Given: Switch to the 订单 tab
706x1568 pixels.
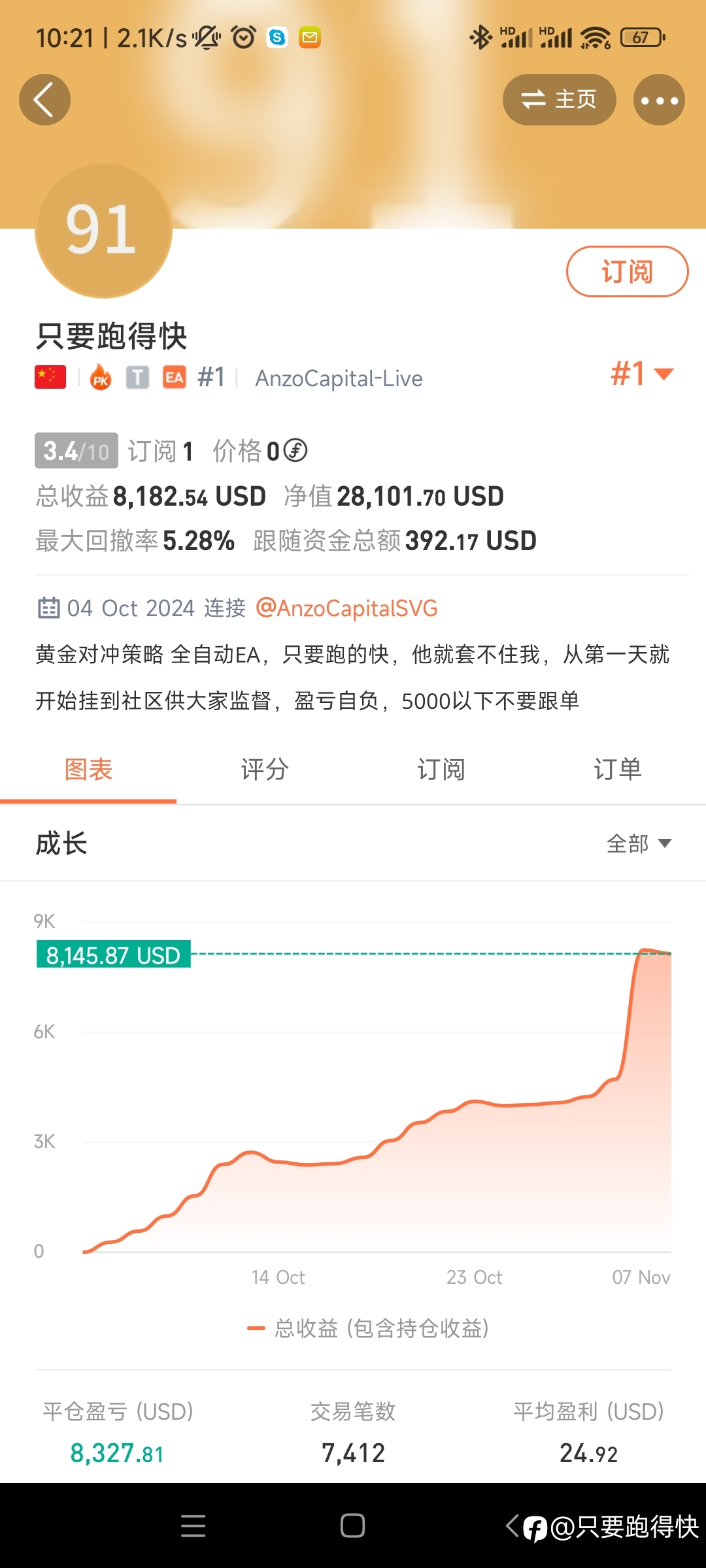Looking at the screenshot, I should 618,770.
